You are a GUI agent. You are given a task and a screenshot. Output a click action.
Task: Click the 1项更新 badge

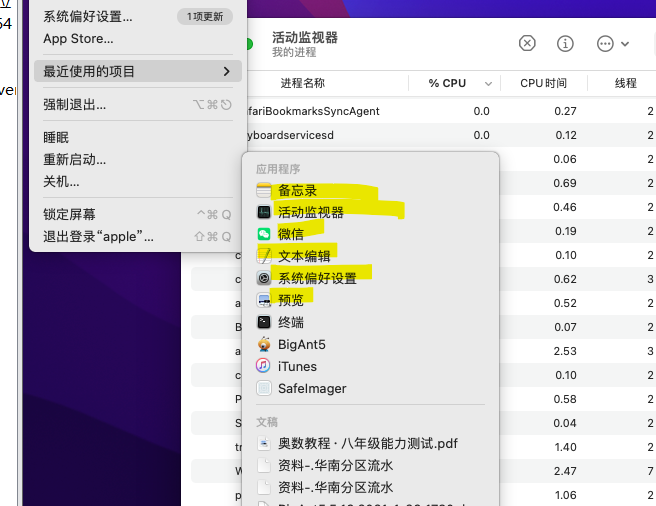click(x=205, y=17)
